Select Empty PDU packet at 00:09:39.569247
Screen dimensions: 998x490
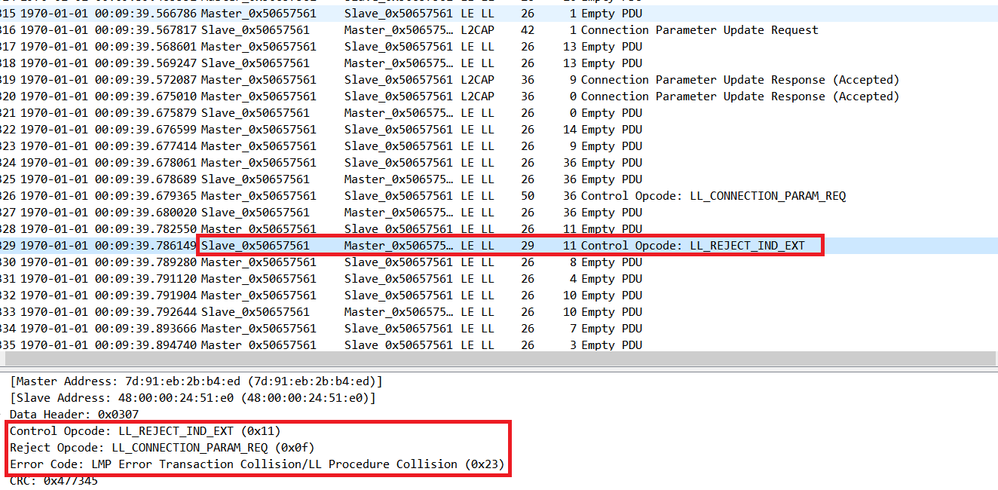[499, 63]
